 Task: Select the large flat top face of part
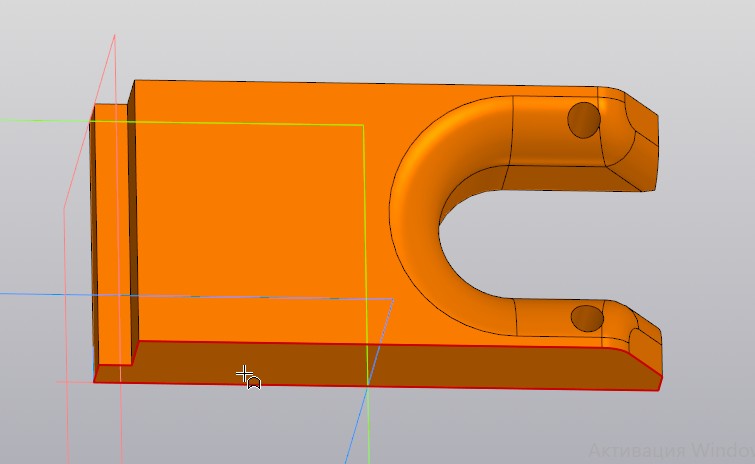pyautogui.click(x=260, y=212)
